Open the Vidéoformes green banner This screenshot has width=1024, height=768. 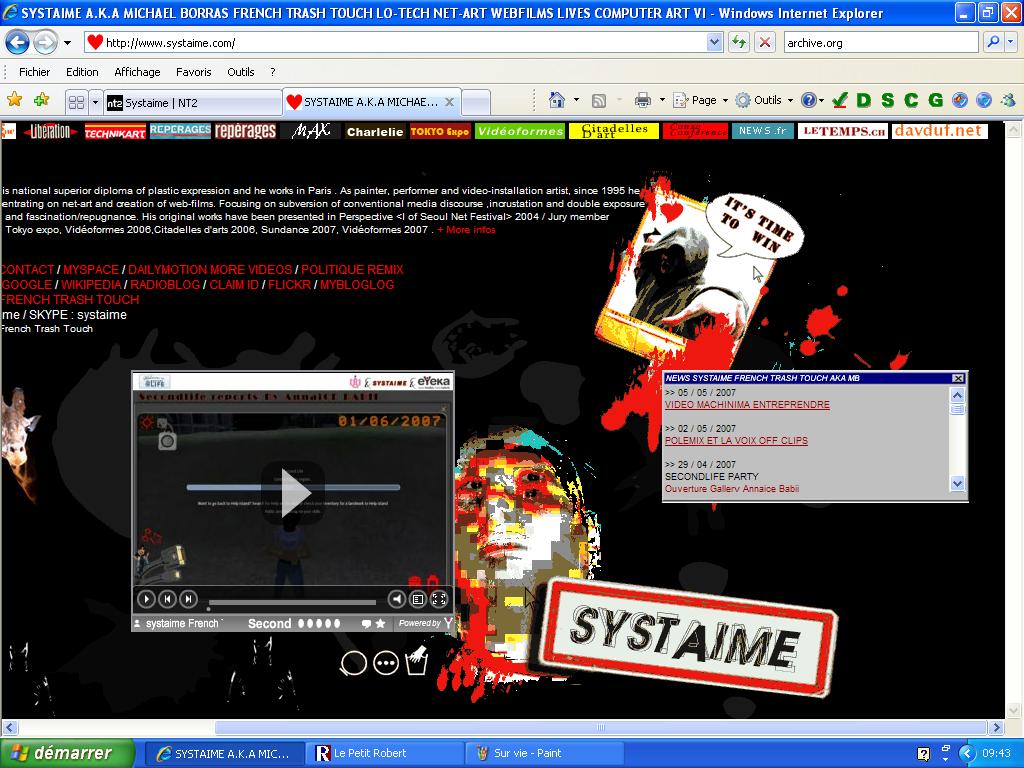520,131
